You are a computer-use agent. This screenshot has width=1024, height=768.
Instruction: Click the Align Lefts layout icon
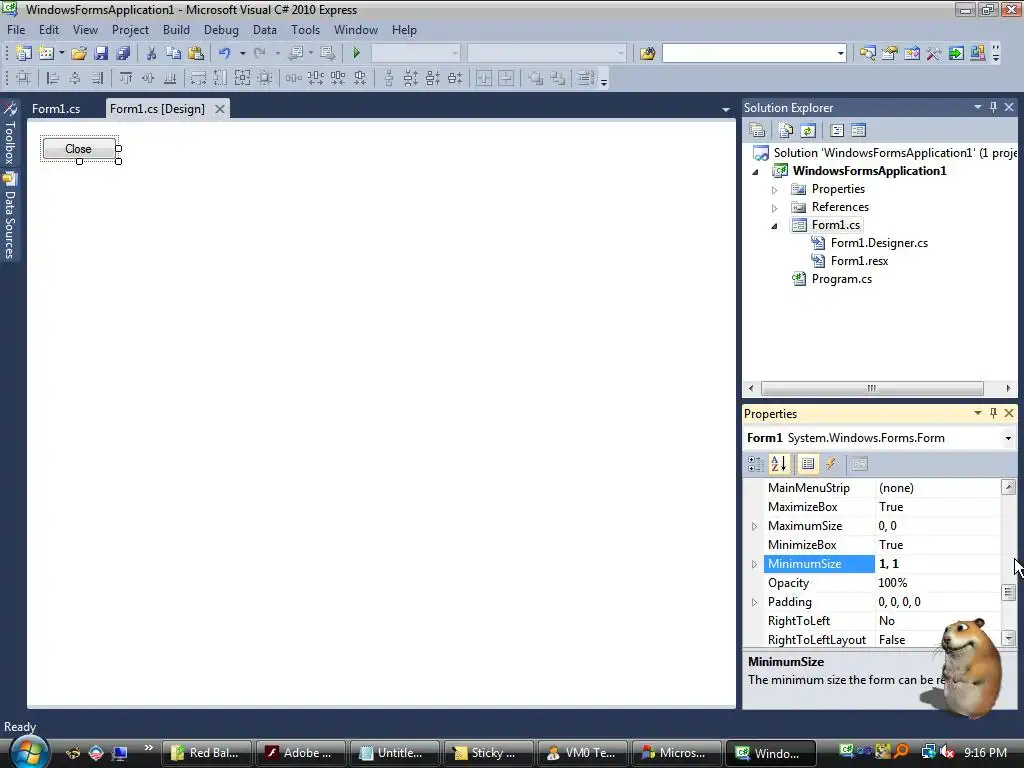click(52, 78)
